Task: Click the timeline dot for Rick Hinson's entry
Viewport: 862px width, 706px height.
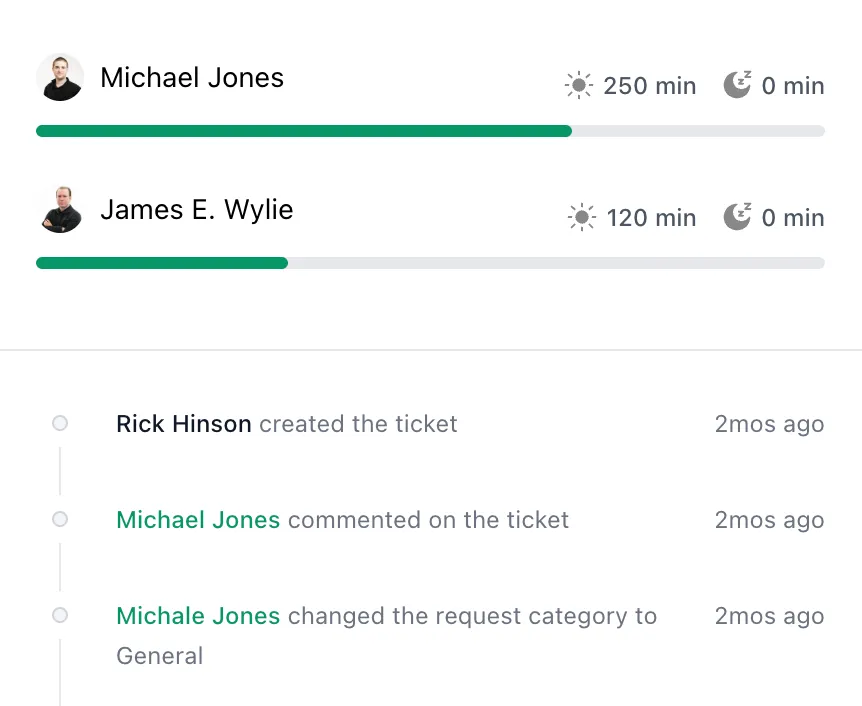Action: point(60,423)
